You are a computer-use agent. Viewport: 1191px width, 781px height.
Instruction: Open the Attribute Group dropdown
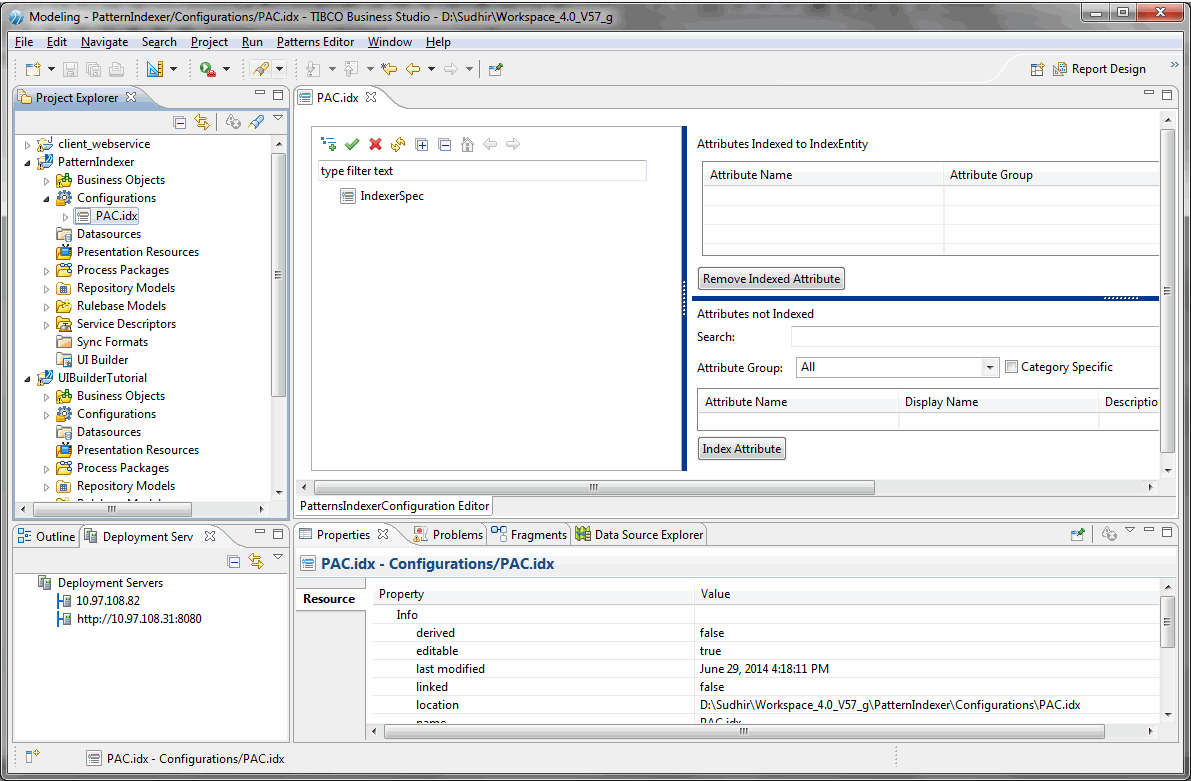pos(989,368)
